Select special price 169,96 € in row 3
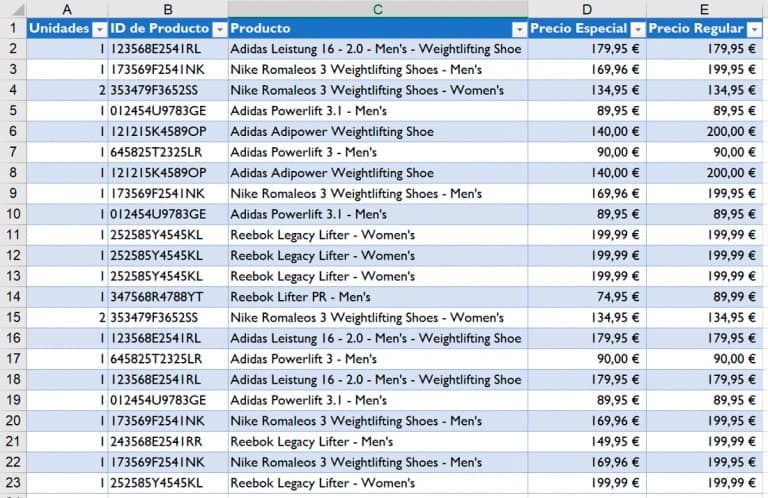Image resolution: width=768 pixels, height=498 pixels. coord(587,70)
